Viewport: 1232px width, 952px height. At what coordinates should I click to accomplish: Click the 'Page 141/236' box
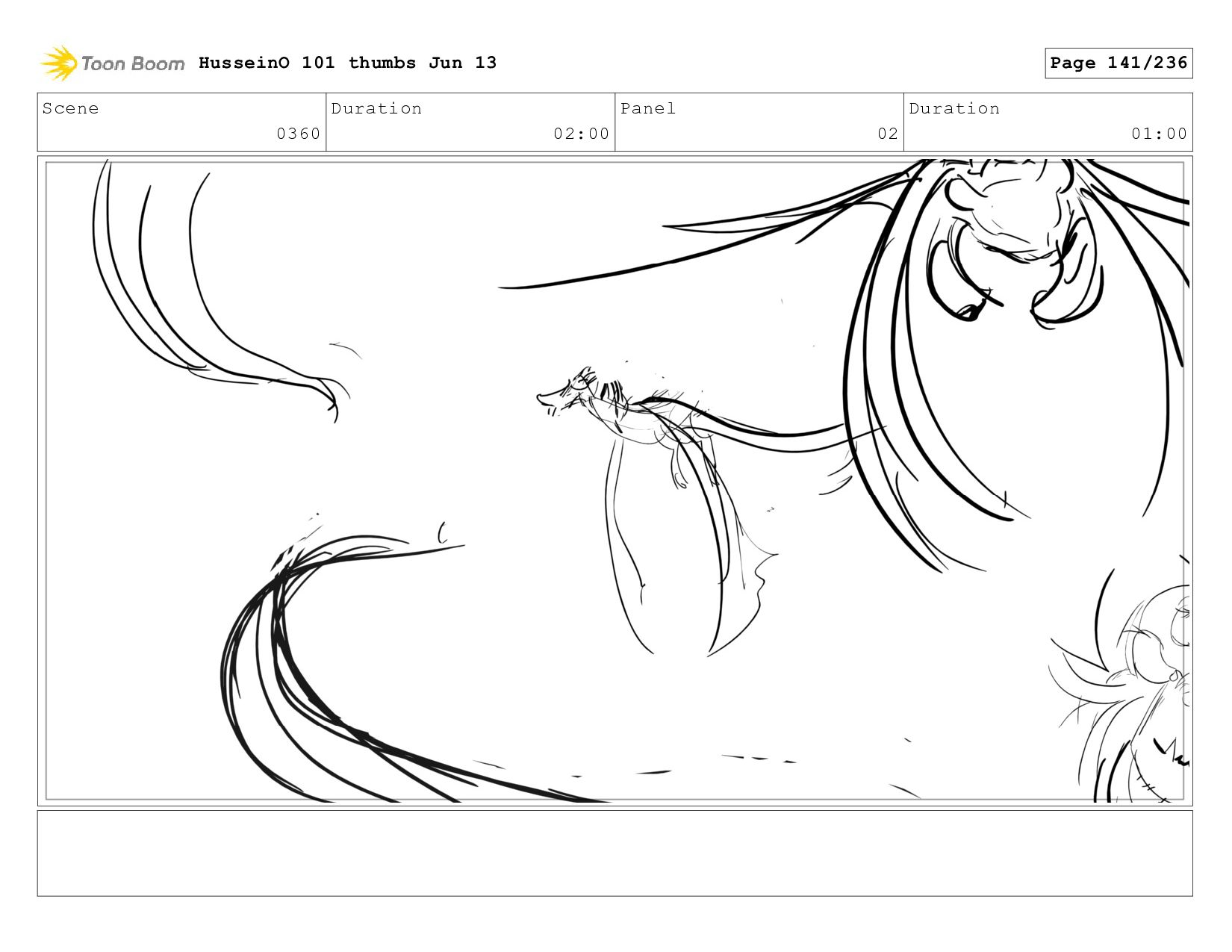[x=1119, y=63]
